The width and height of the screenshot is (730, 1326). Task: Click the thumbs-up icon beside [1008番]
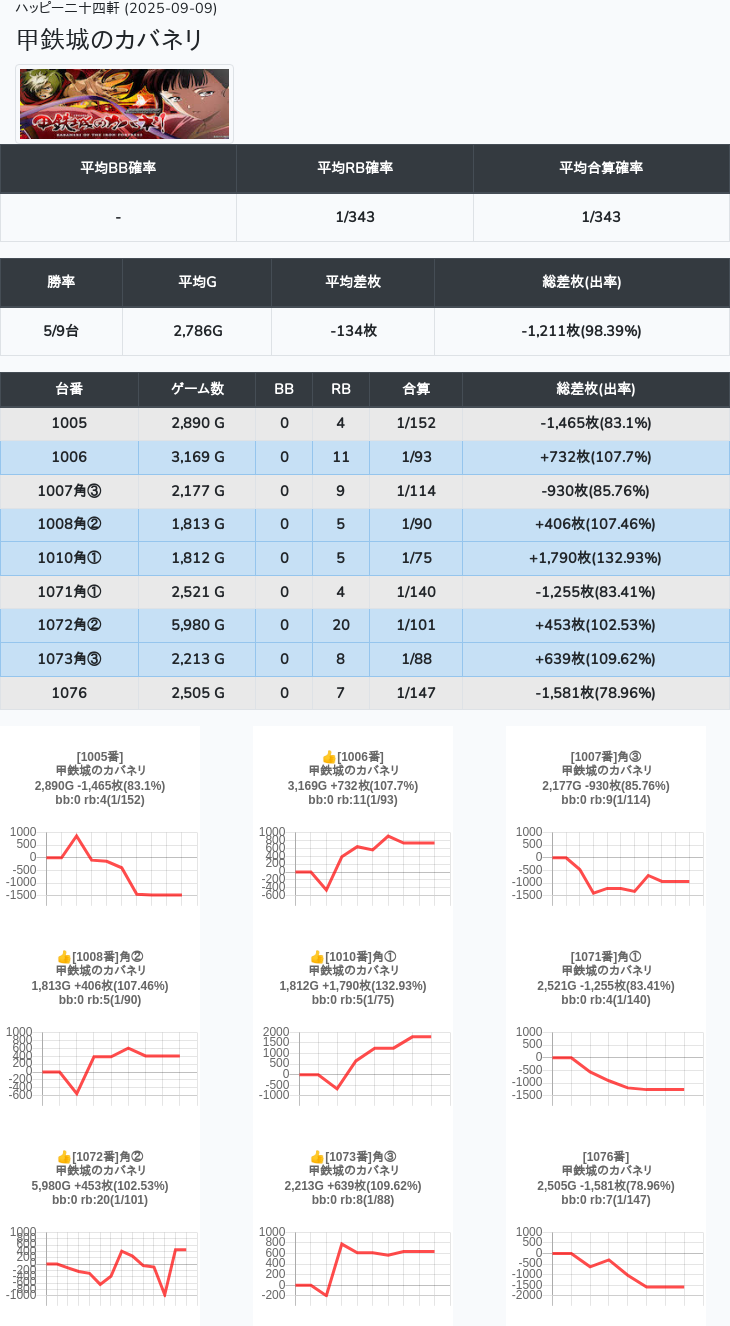(x=64, y=957)
